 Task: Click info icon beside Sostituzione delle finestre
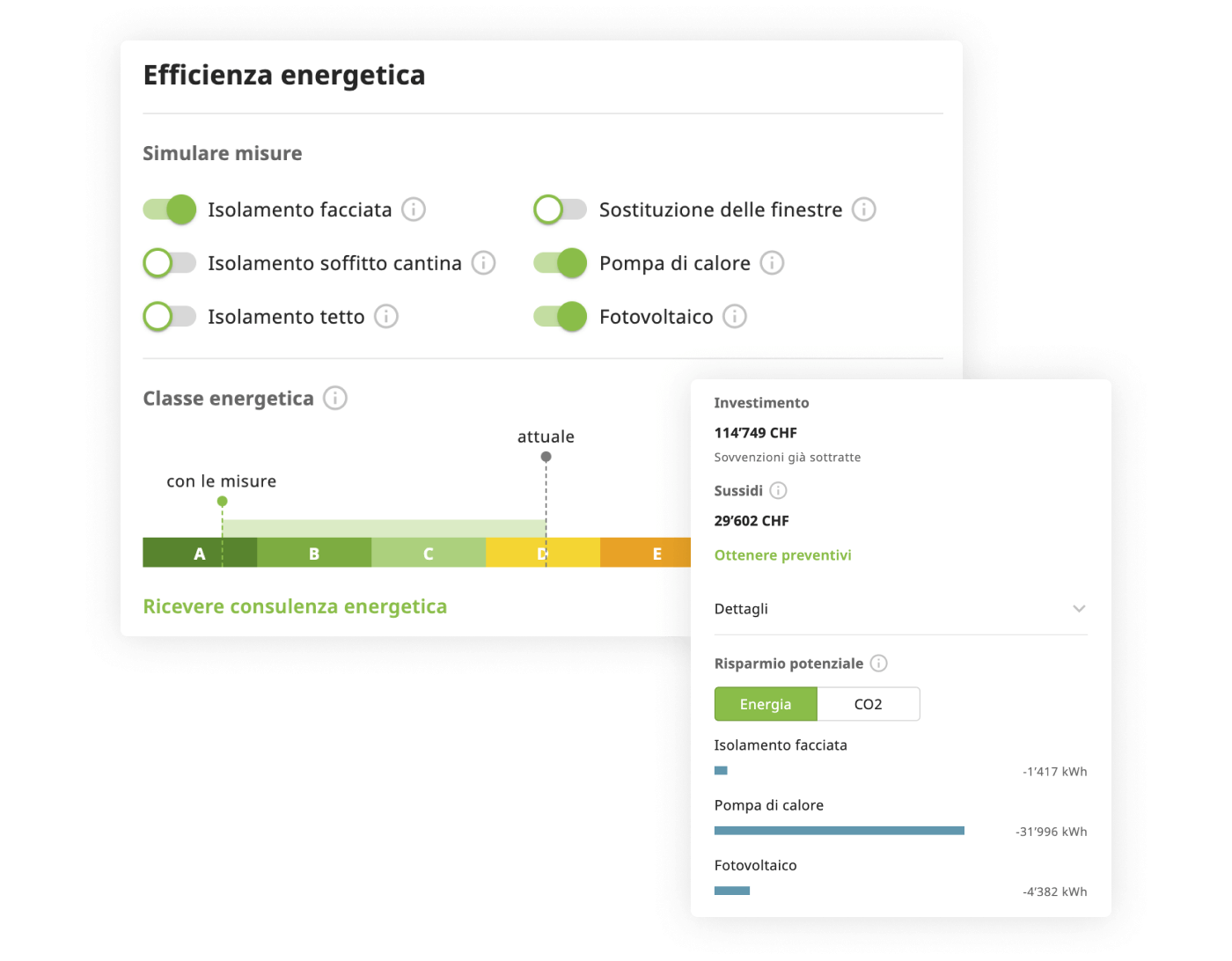coord(864,209)
